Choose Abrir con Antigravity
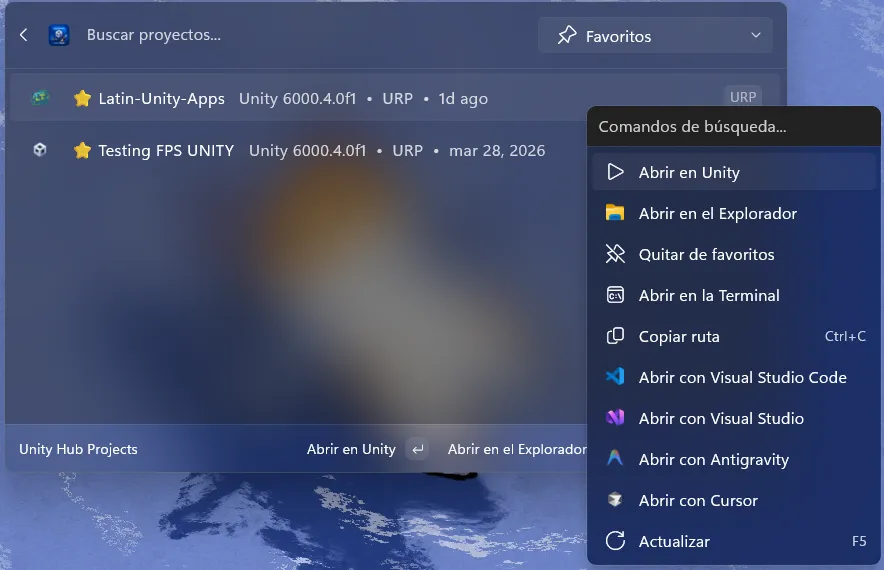The image size is (884, 570). 733,459
